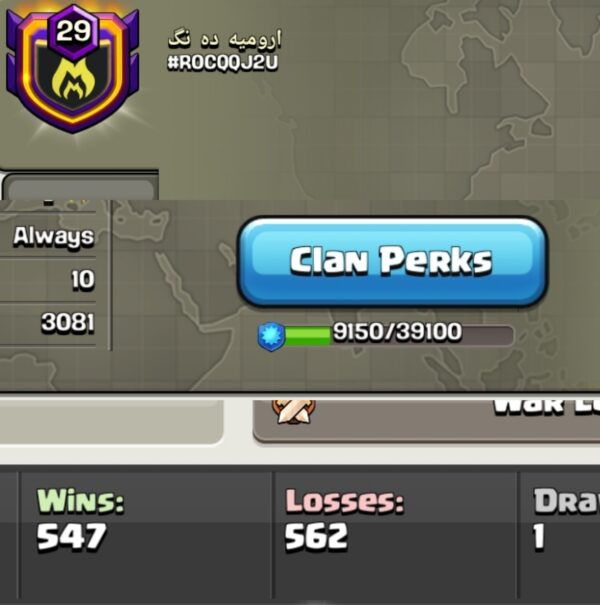Click the gray tab below clan badge
This screenshot has height=605, width=600.
pyautogui.click(x=80, y=186)
